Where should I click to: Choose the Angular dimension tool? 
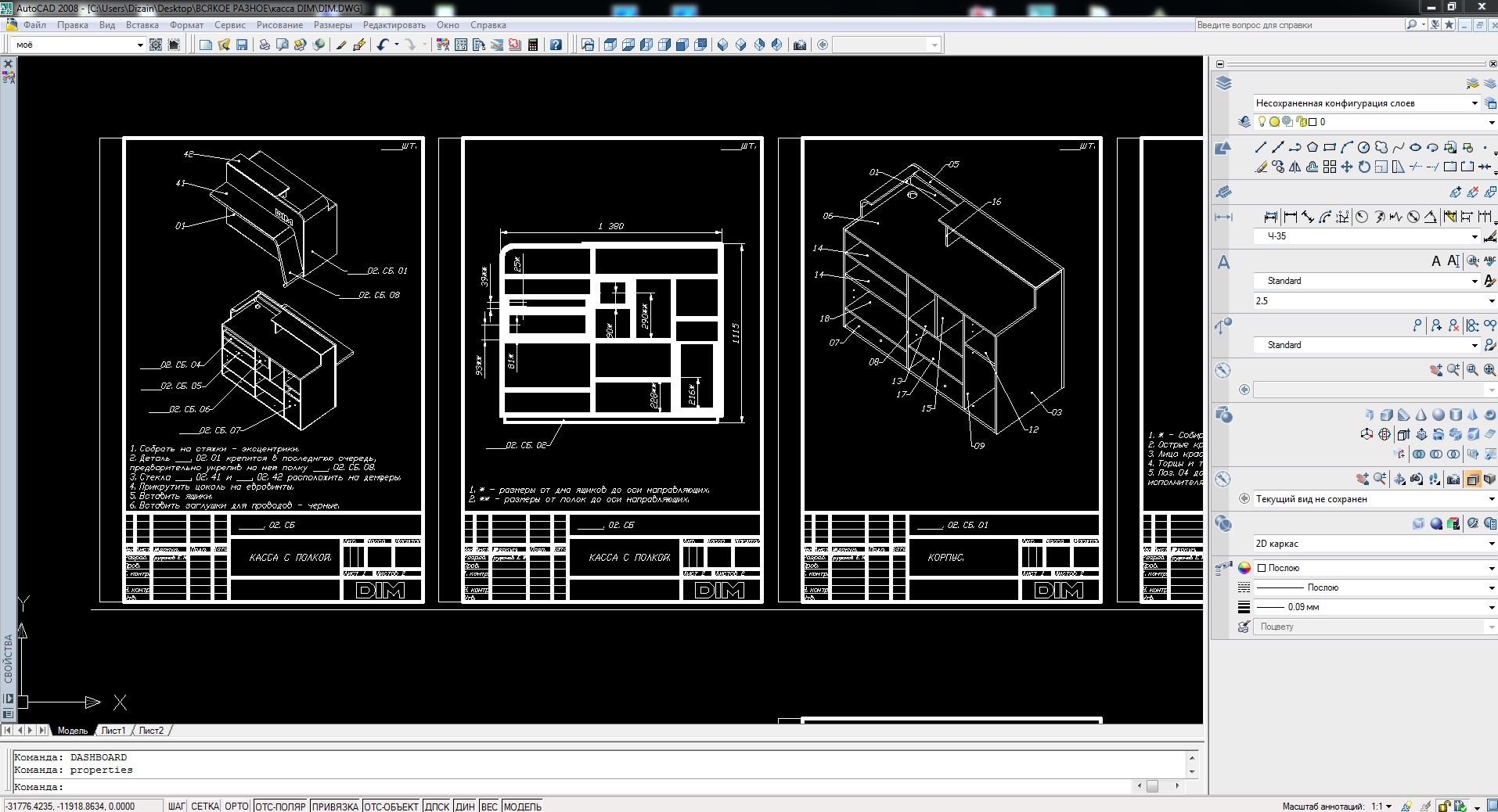(x=1431, y=217)
